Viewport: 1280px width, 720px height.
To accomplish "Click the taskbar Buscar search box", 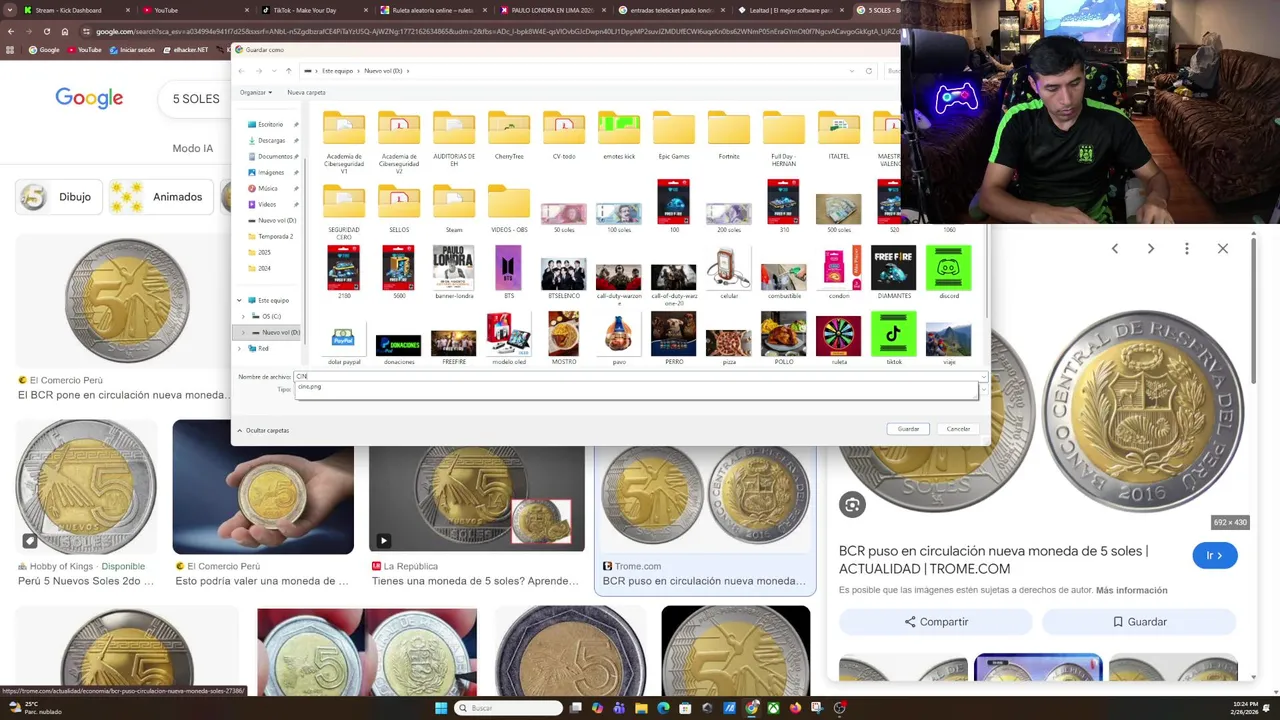I will 508,708.
